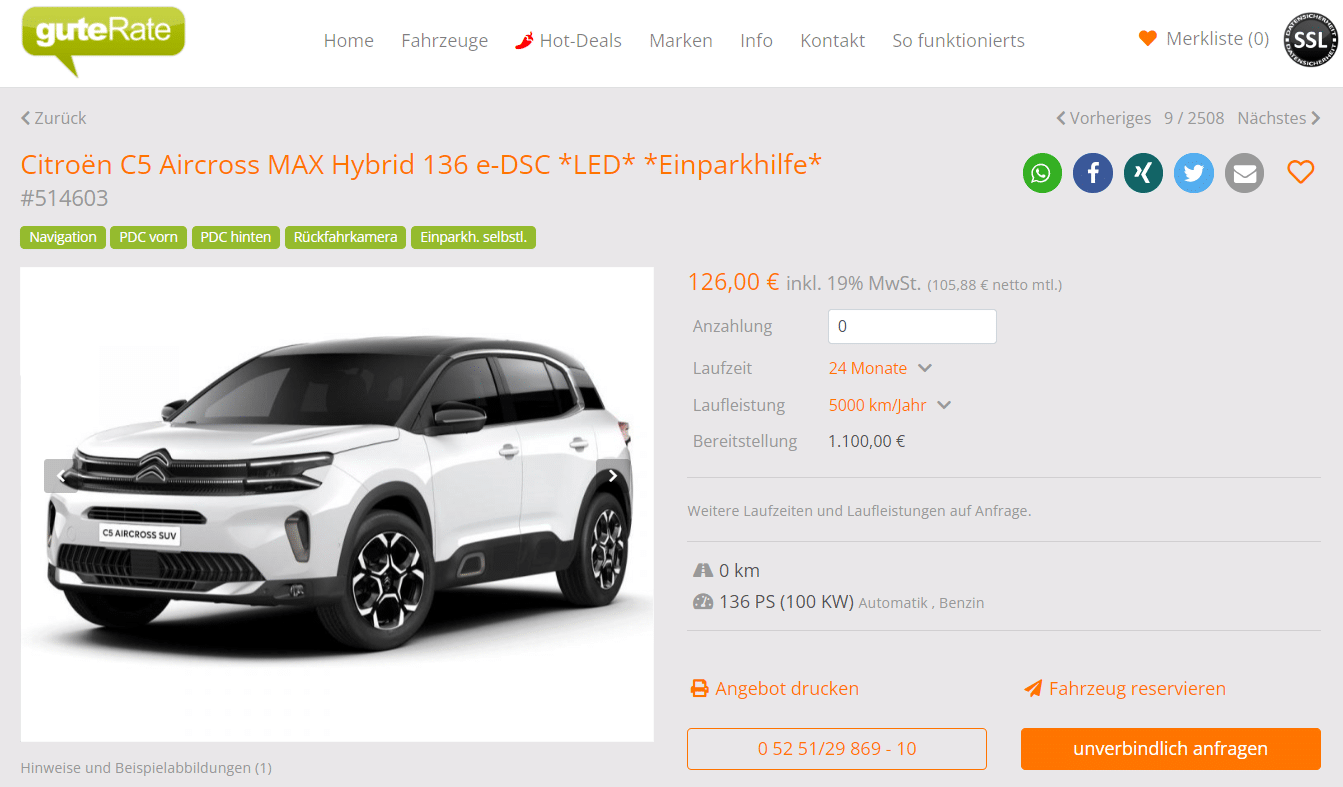Show previous car photo with left arrow

61,476
